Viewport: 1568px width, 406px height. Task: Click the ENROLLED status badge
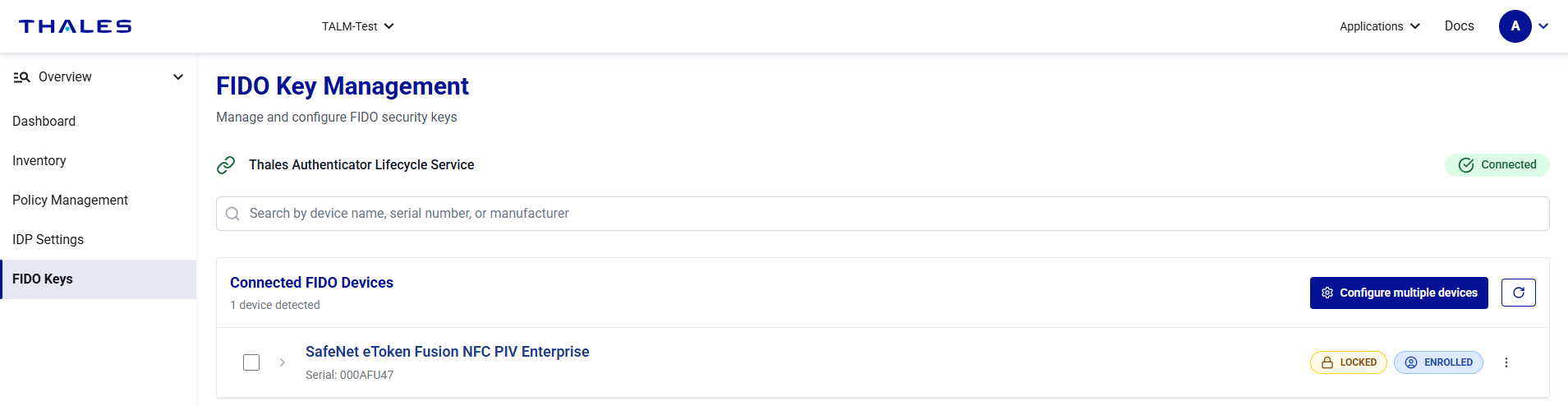click(x=1437, y=362)
